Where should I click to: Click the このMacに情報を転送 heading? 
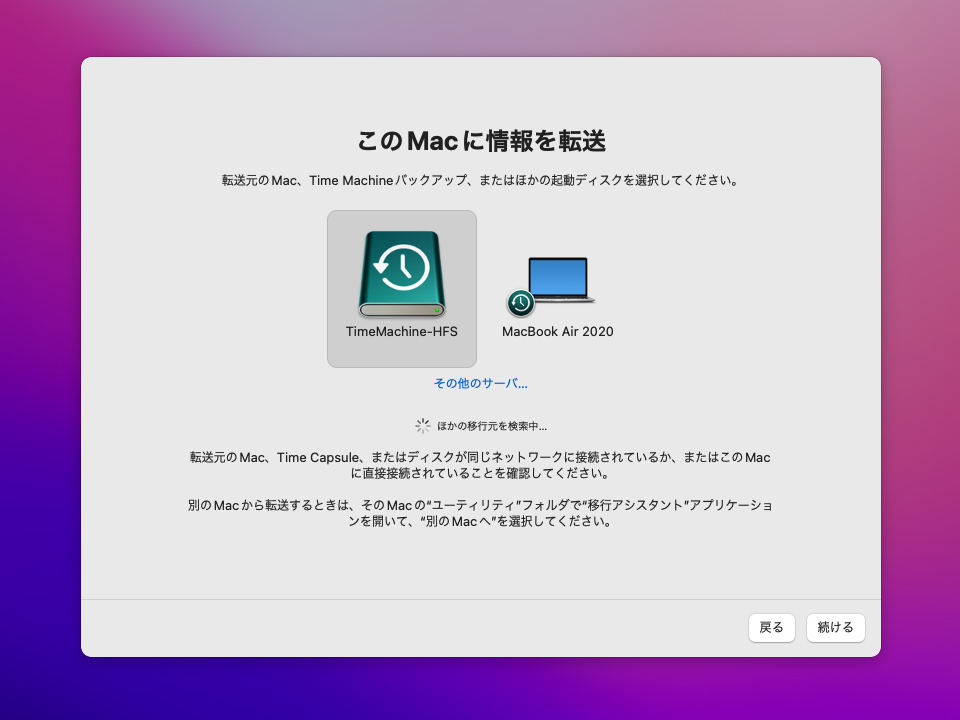point(481,141)
